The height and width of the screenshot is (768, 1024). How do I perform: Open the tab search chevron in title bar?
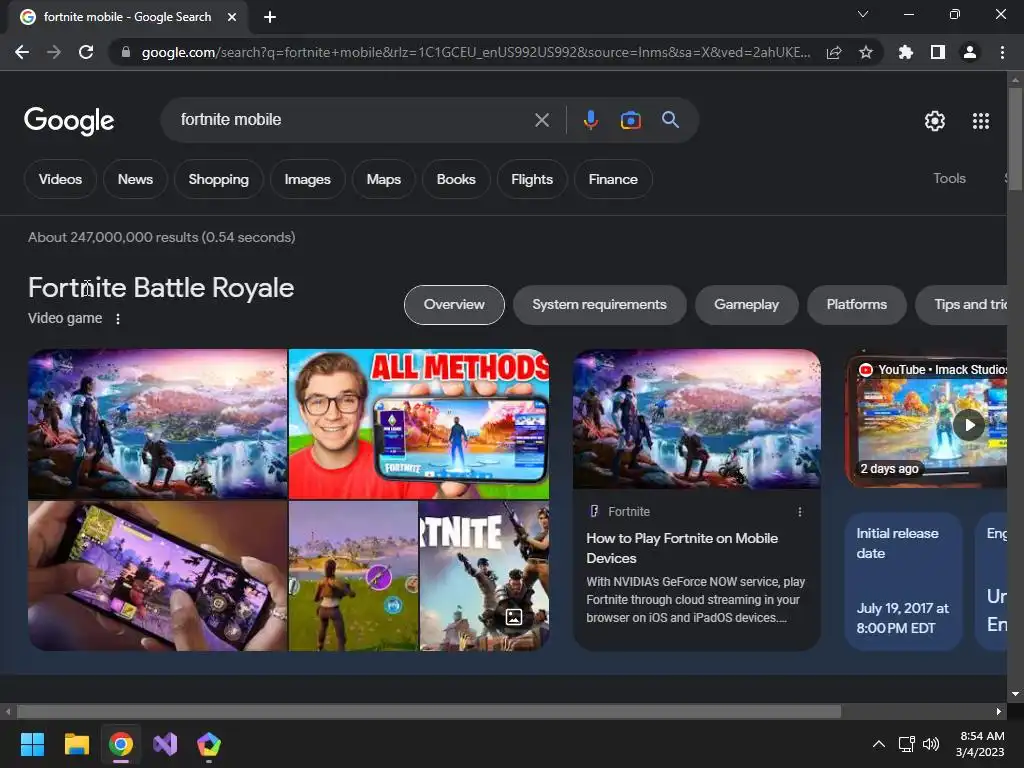[863, 14]
